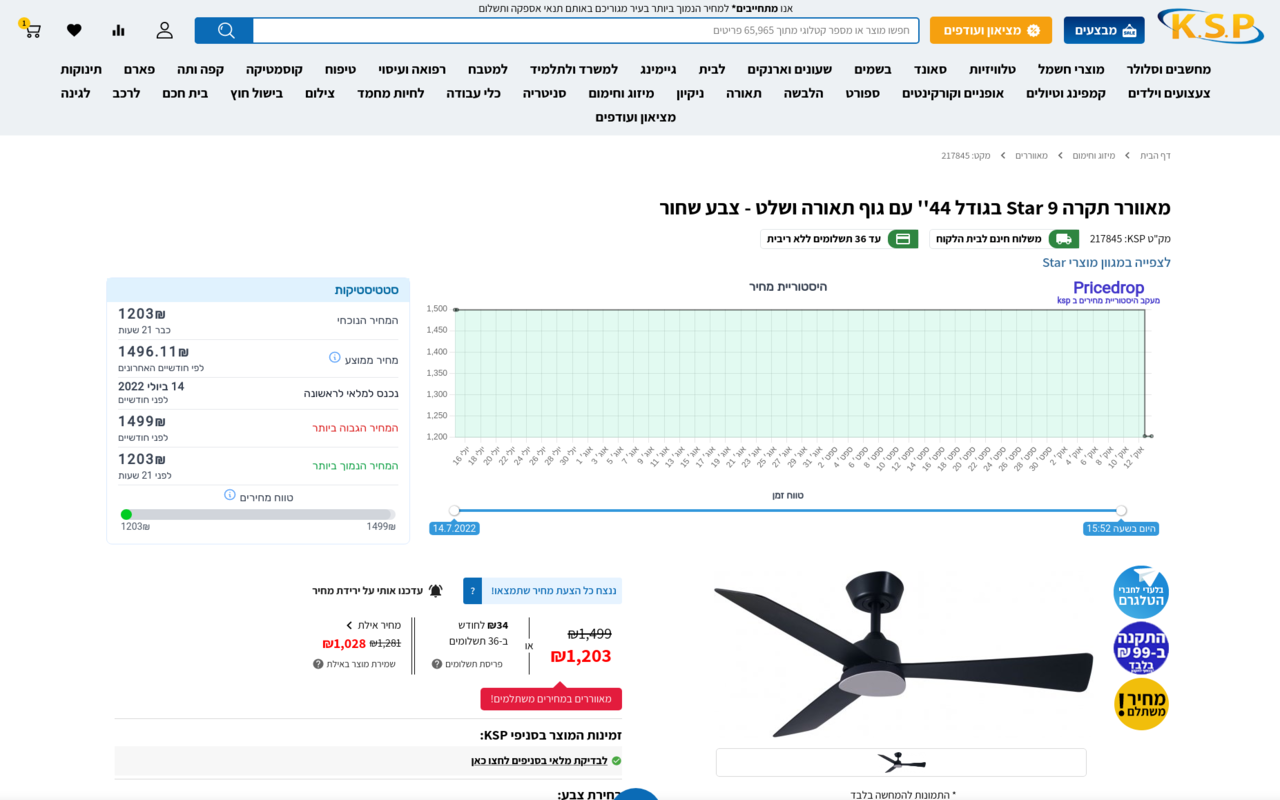Screen dimensions: 1280x800
Task: Expand מחיר אילת chevron
Action: point(350,626)
